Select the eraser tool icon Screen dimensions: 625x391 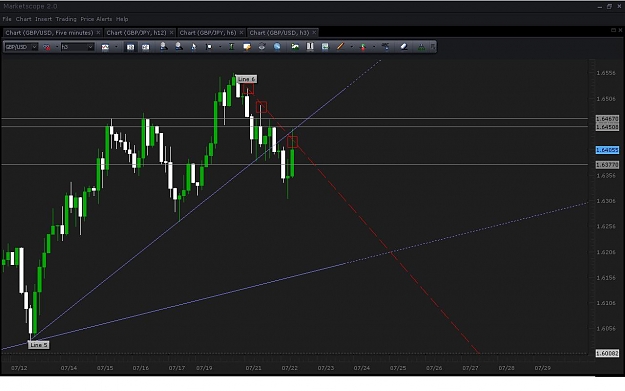click(x=404, y=47)
